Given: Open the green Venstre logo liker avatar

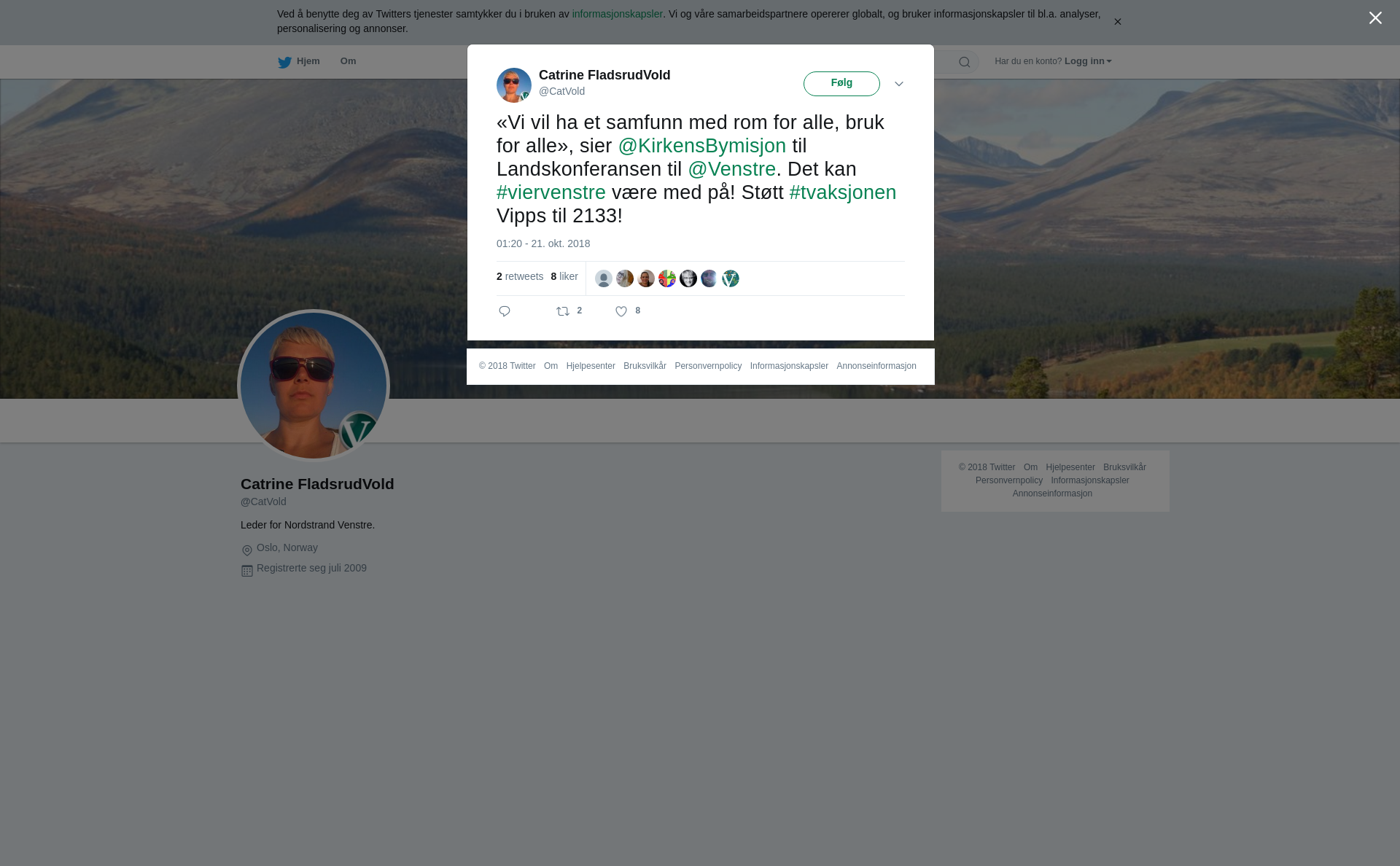Looking at the screenshot, I should click(731, 278).
